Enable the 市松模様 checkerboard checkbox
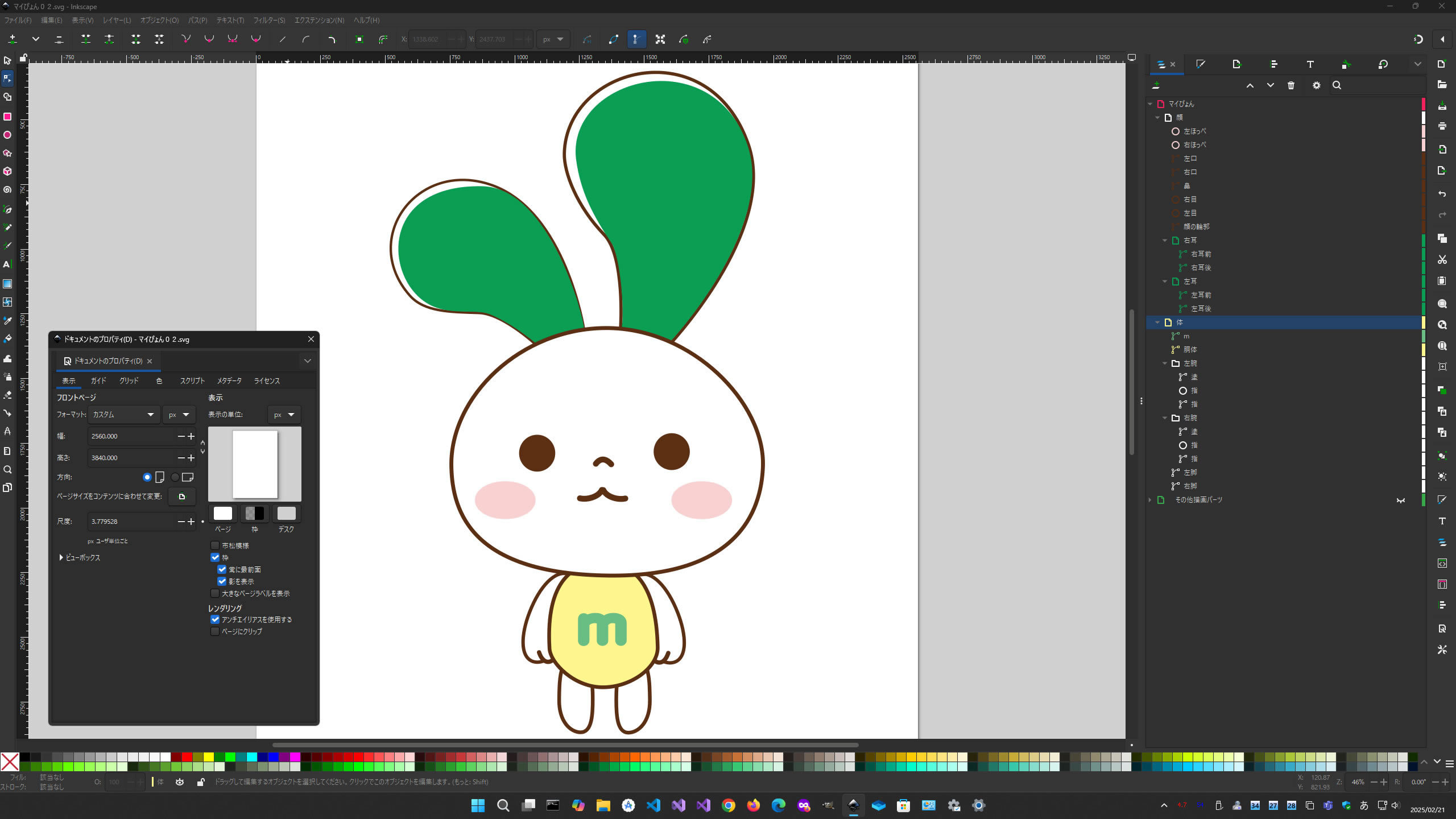Image resolution: width=1456 pixels, height=819 pixels. coord(215,545)
